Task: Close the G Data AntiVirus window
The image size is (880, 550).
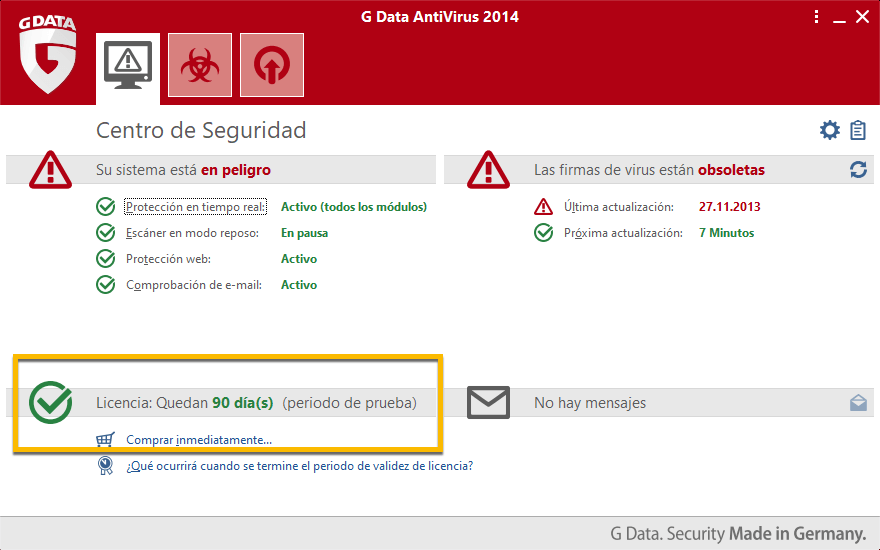Action: (x=862, y=17)
